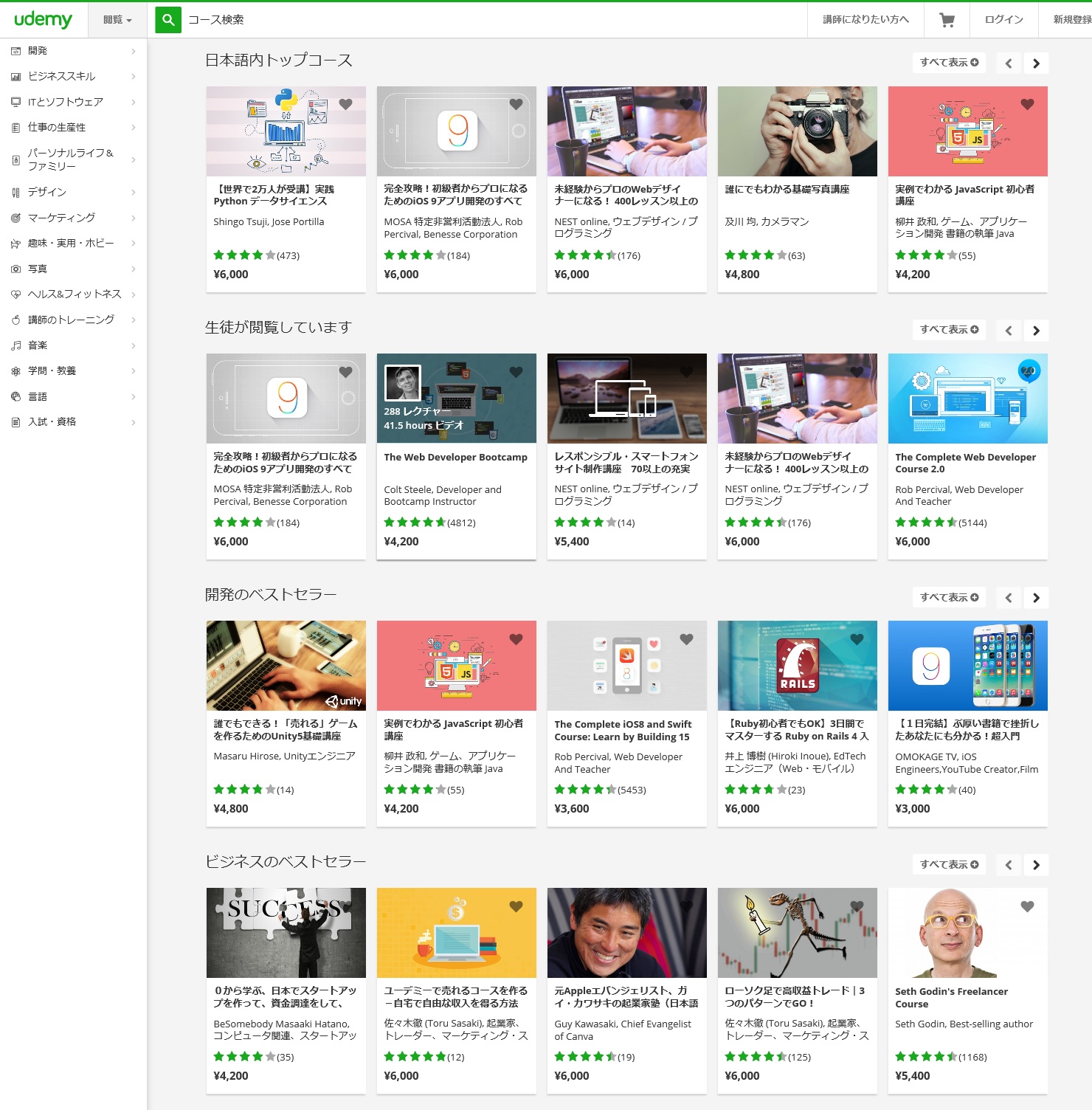The height and width of the screenshot is (1110, 1092).
Task: Toggle wishlist heart on top-row JavaScript 初心者講座
Action: click(1027, 104)
